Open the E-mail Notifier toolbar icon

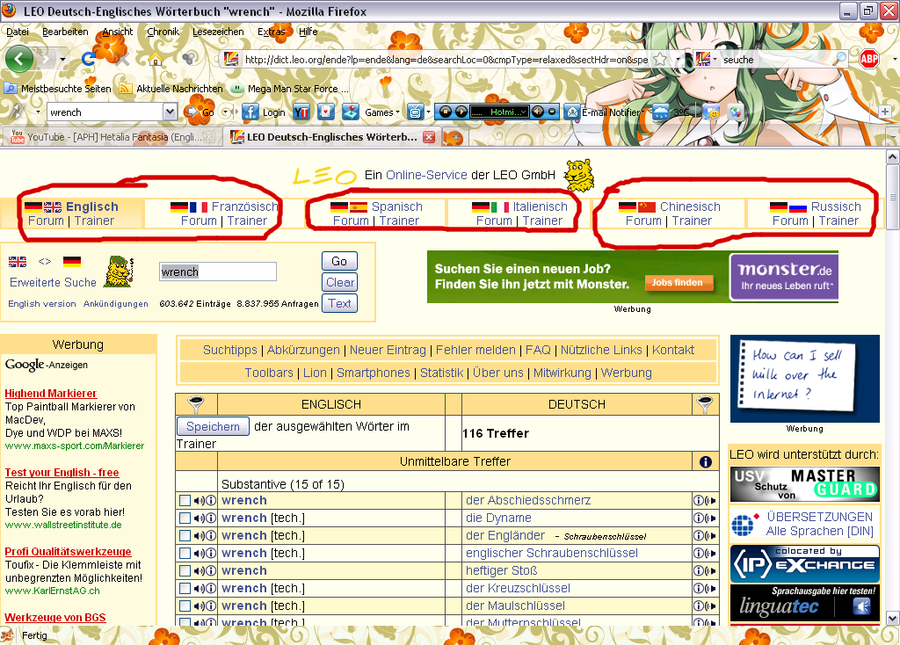pos(572,112)
